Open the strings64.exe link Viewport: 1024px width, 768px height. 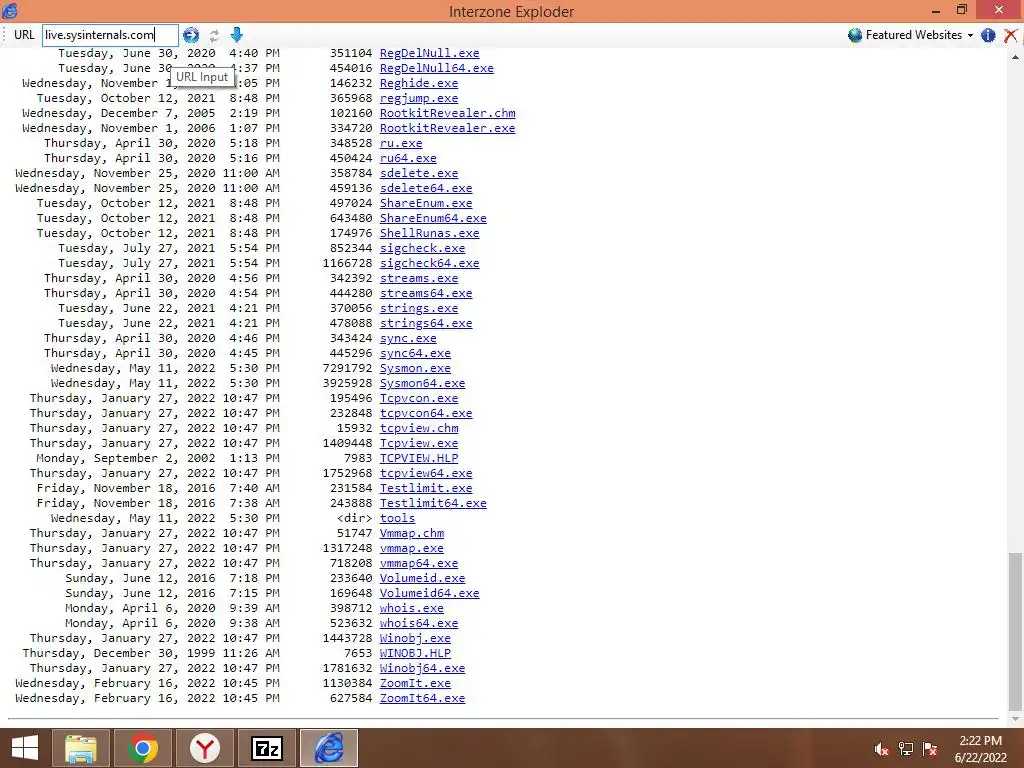click(x=426, y=323)
